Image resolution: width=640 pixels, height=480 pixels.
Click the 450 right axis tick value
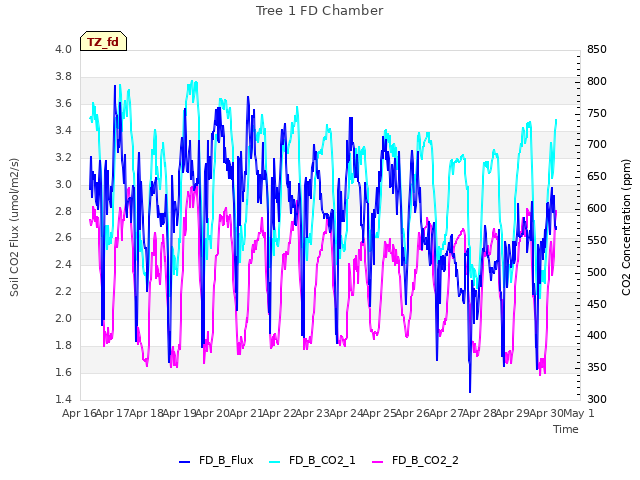(597, 304)
